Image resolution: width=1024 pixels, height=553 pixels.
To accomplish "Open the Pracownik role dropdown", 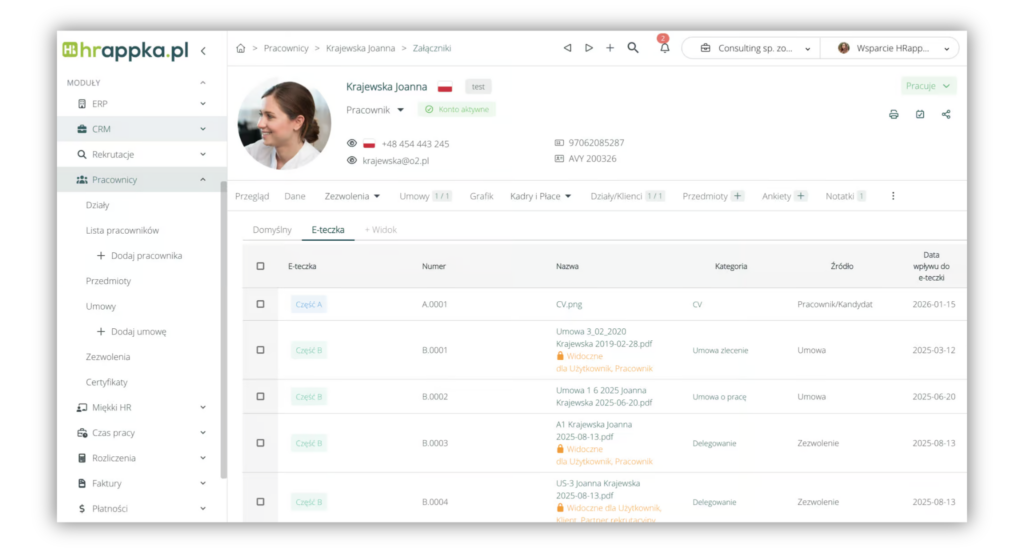I will click(375, 110).
